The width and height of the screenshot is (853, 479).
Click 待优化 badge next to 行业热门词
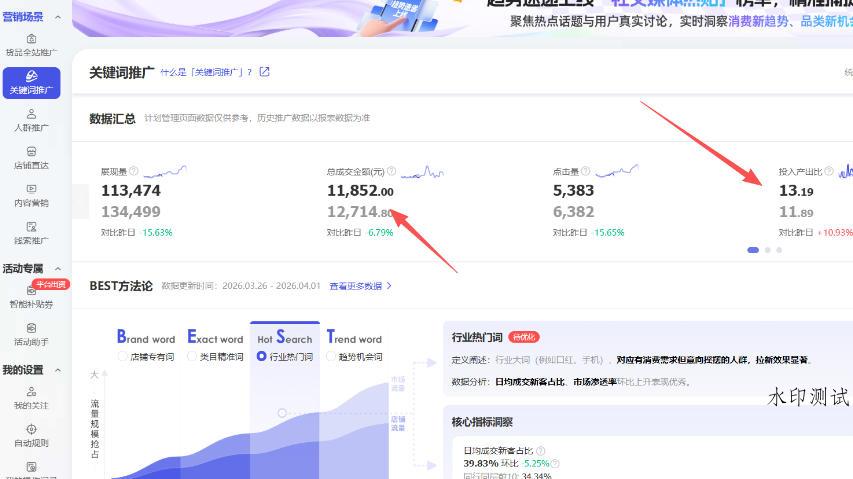[x=523, y=338]
